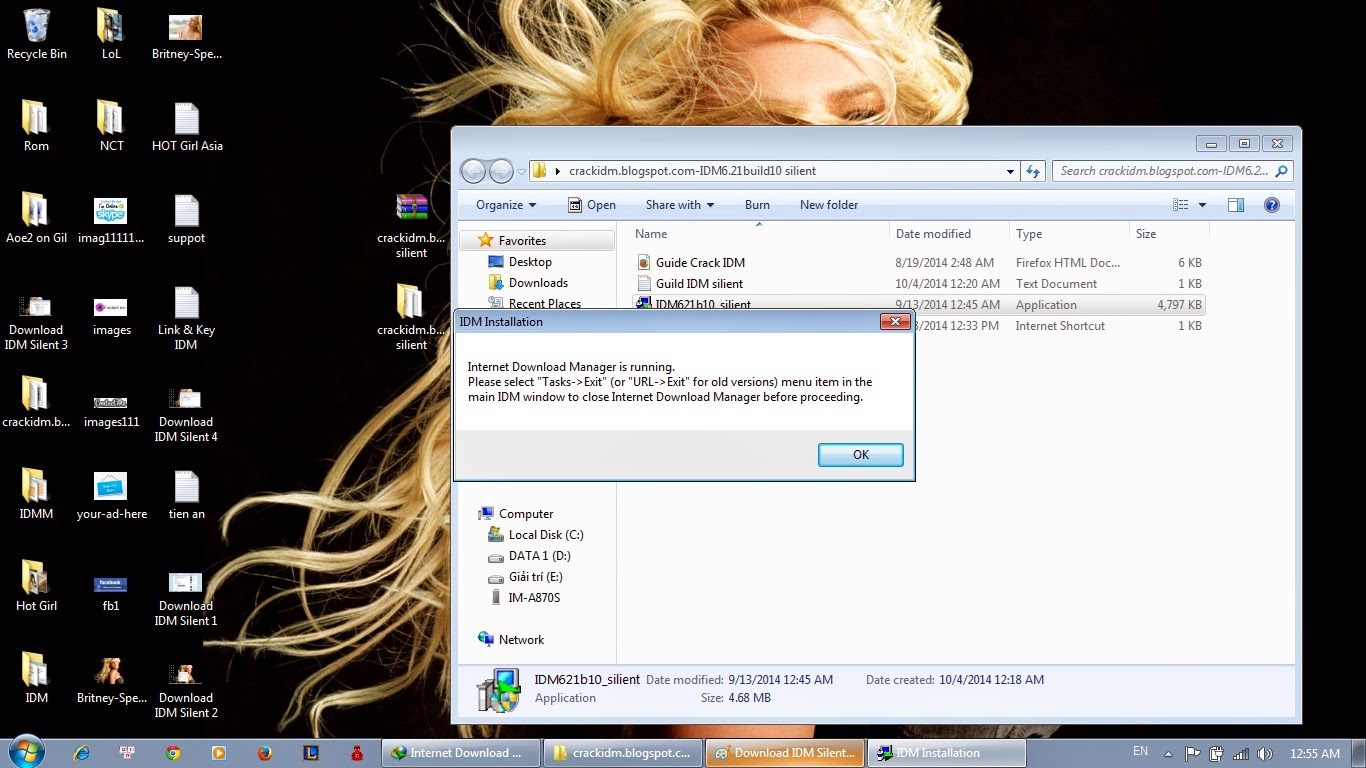Select the NCT folder on the desktop
The width and height of the screenshot is (1366, 768).
111,127
